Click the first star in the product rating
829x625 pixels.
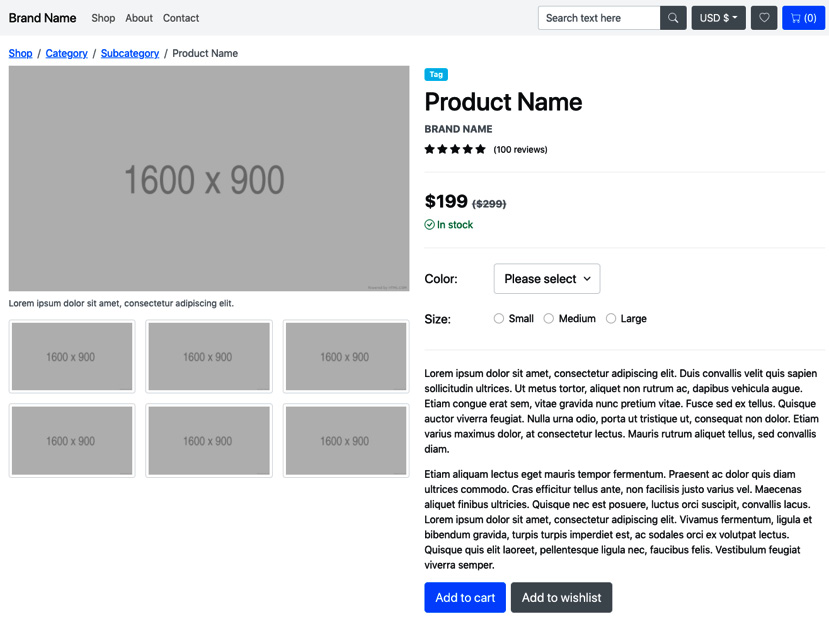429,149
